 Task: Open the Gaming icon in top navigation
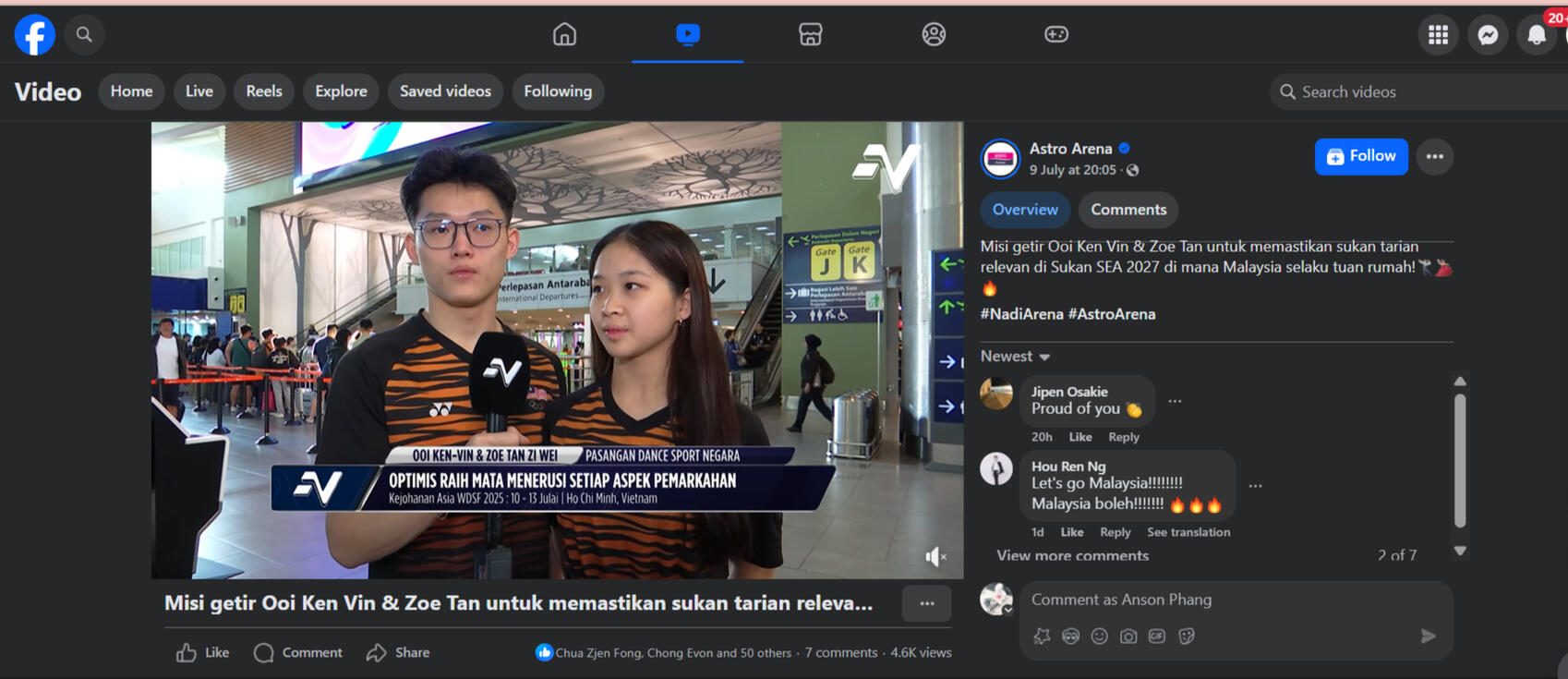[1055, 34]
